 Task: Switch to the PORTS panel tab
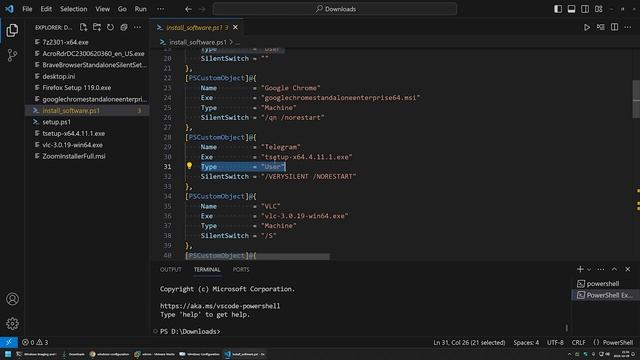click(x=241, y=269)
